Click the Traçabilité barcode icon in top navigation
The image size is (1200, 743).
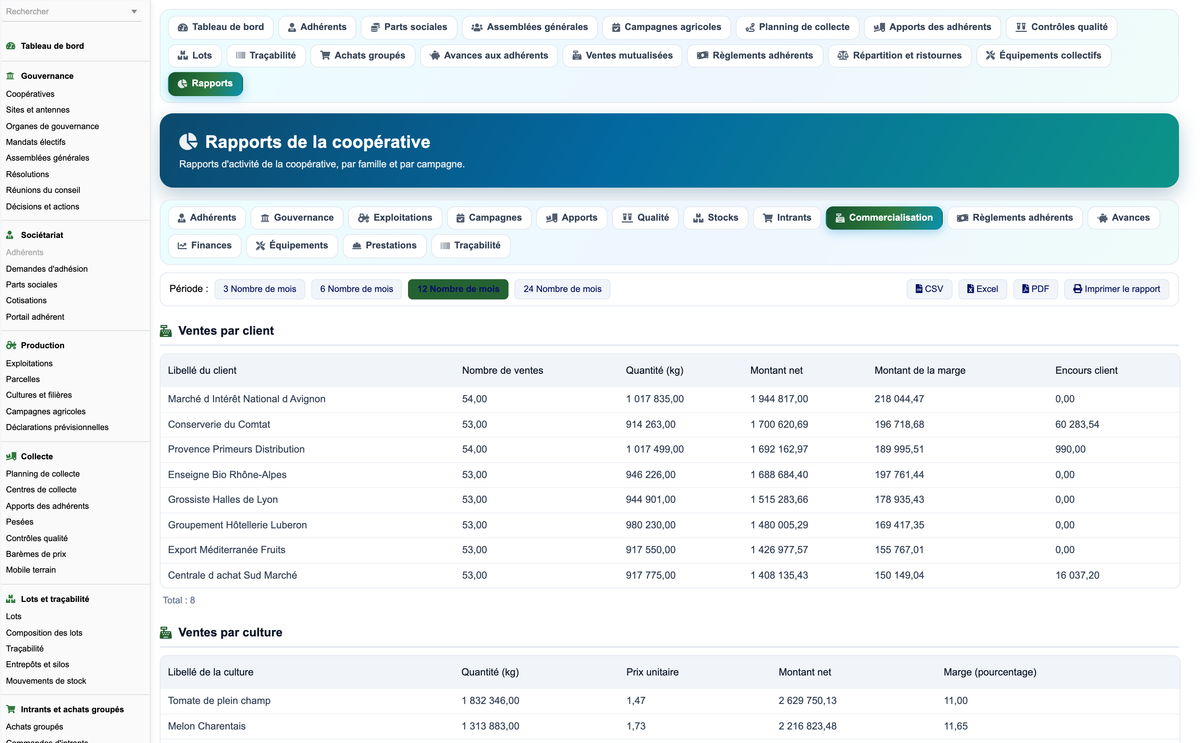pos(240,56)
